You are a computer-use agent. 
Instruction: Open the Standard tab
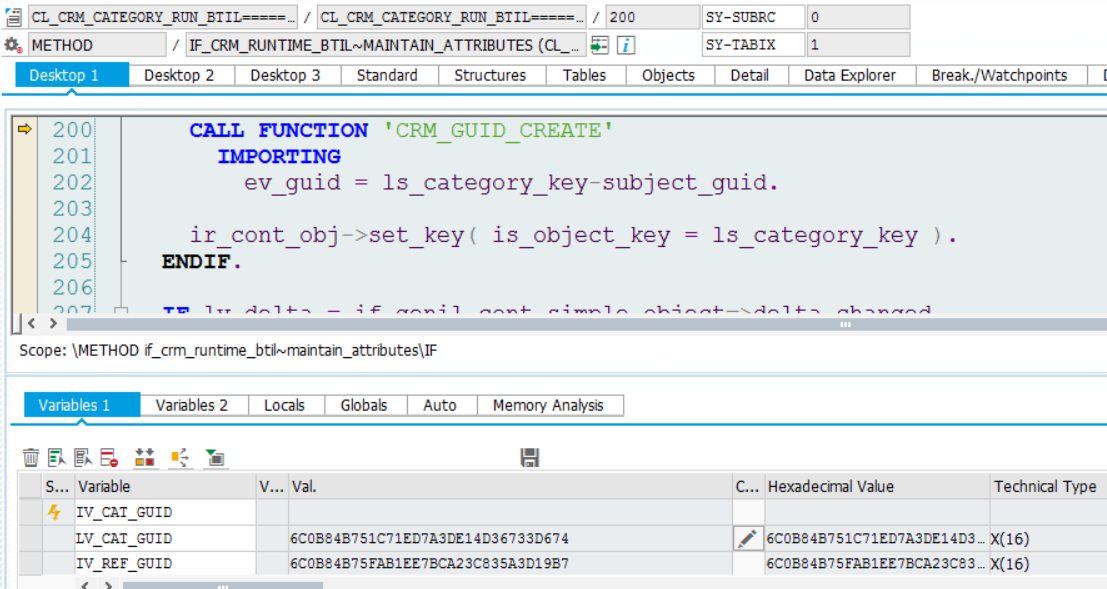(x=387, y=76)
